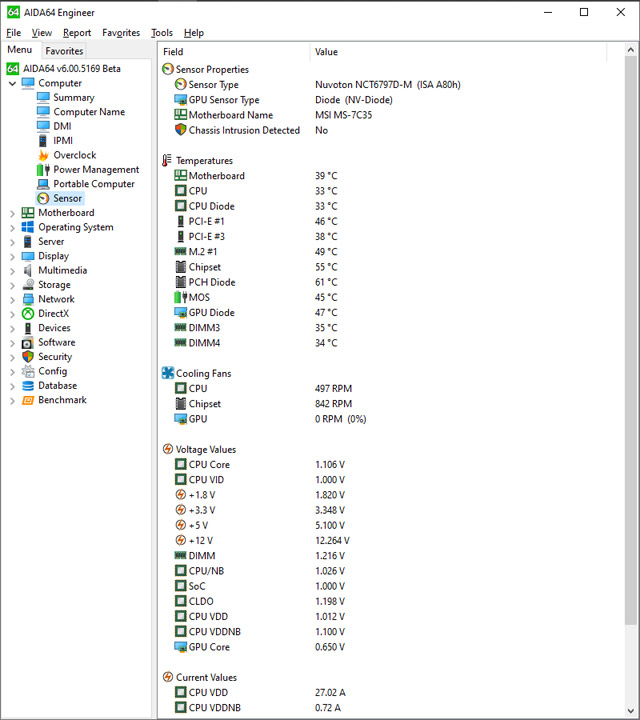Select DMI in the tree
The image size is (640, 720).
point(62,126)
